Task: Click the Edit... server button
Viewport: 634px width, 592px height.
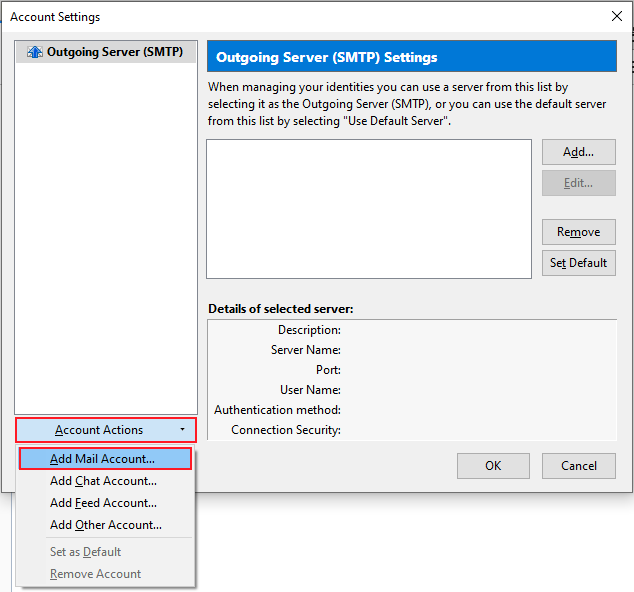Action: click(578, 183)
